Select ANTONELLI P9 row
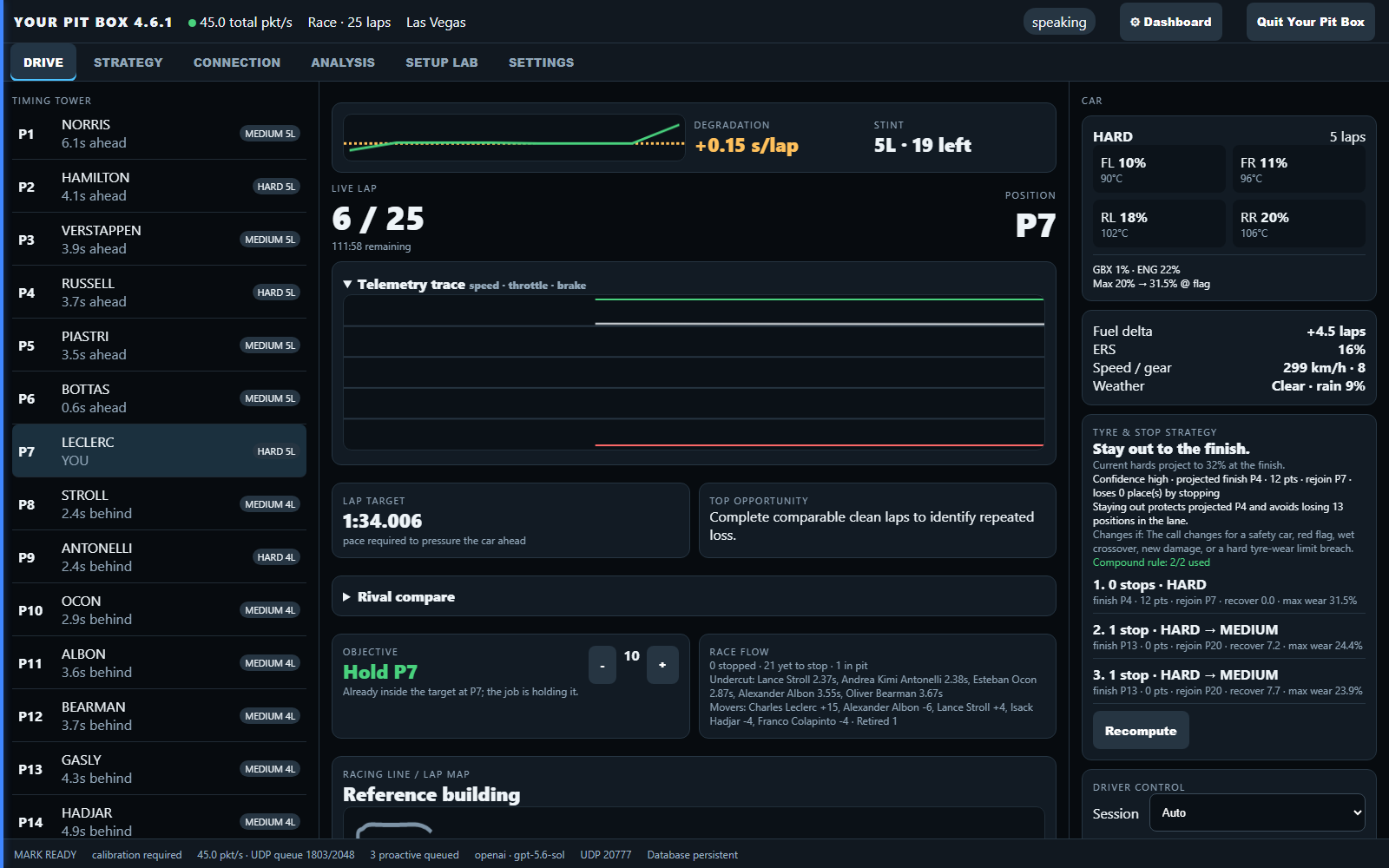 [159, 557]
